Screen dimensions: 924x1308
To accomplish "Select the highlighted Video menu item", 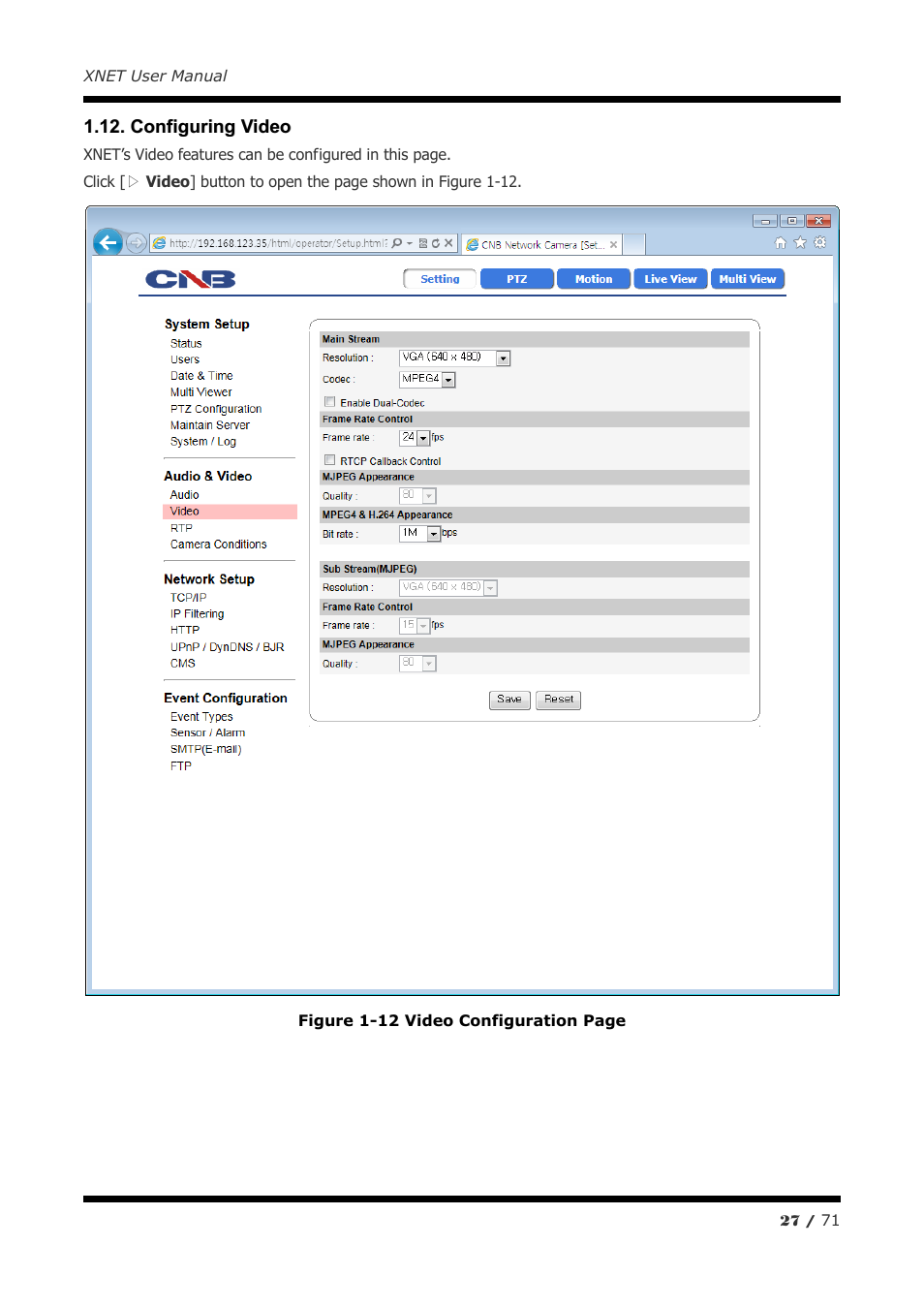I will click(230, 512).
